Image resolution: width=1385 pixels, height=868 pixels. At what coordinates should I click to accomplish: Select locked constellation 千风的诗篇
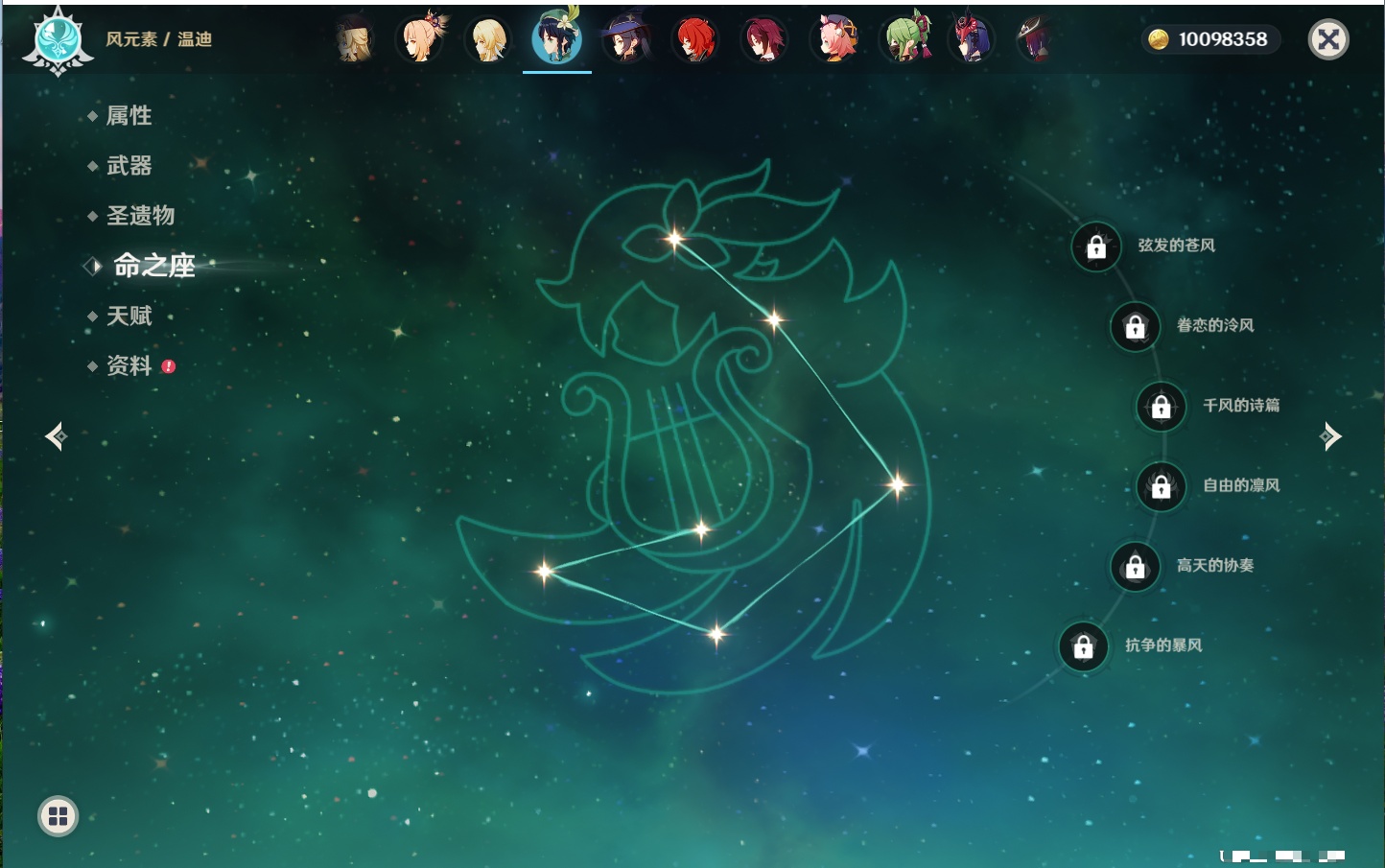[1162, 407]
